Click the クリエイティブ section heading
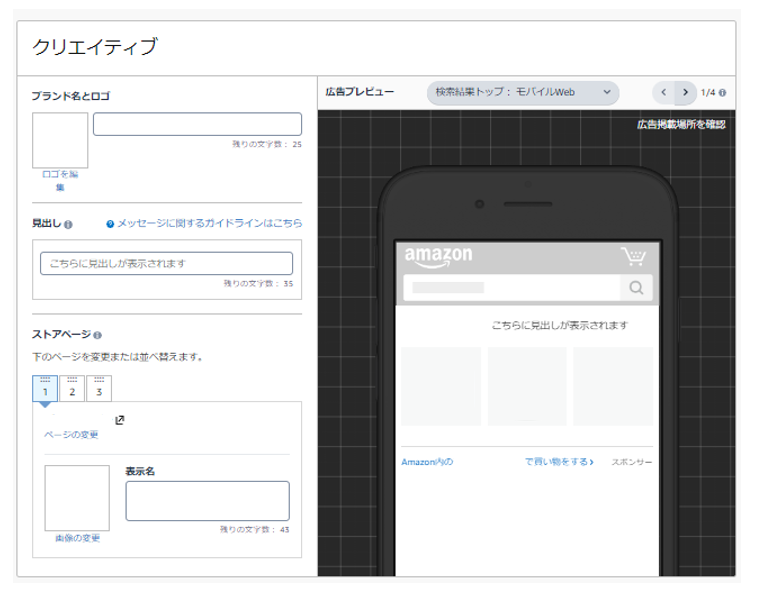Image resolution: width=763 pixels, height=595 pixels. (95, 47)
